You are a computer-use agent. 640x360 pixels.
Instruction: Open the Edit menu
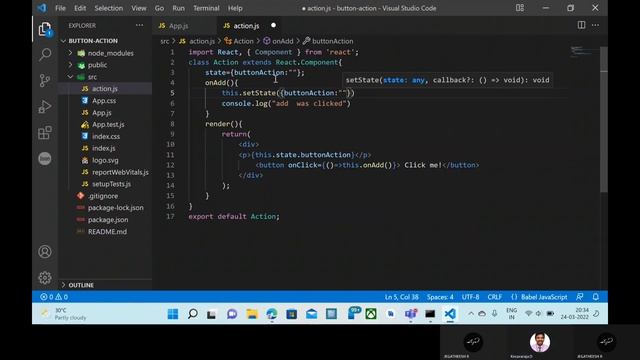80,8
